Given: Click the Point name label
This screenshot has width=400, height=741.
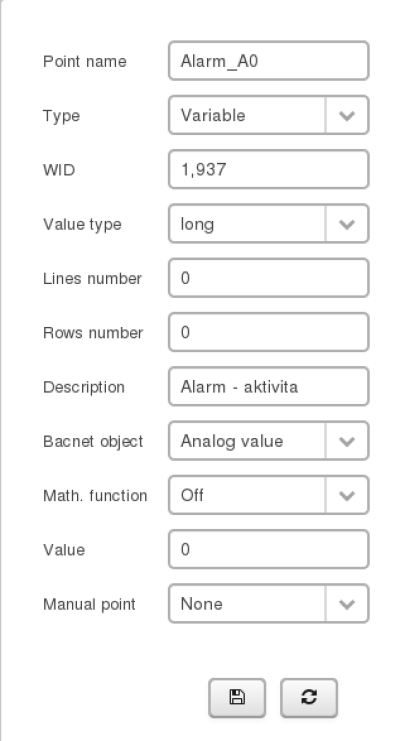Looking at the screenshot, I should tap(85, 61).
